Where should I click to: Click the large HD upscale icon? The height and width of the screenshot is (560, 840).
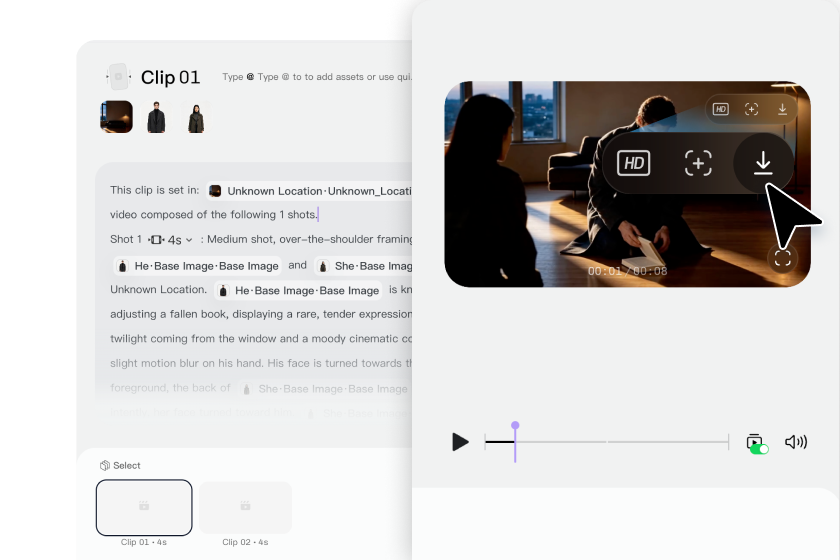coord(634,163)
